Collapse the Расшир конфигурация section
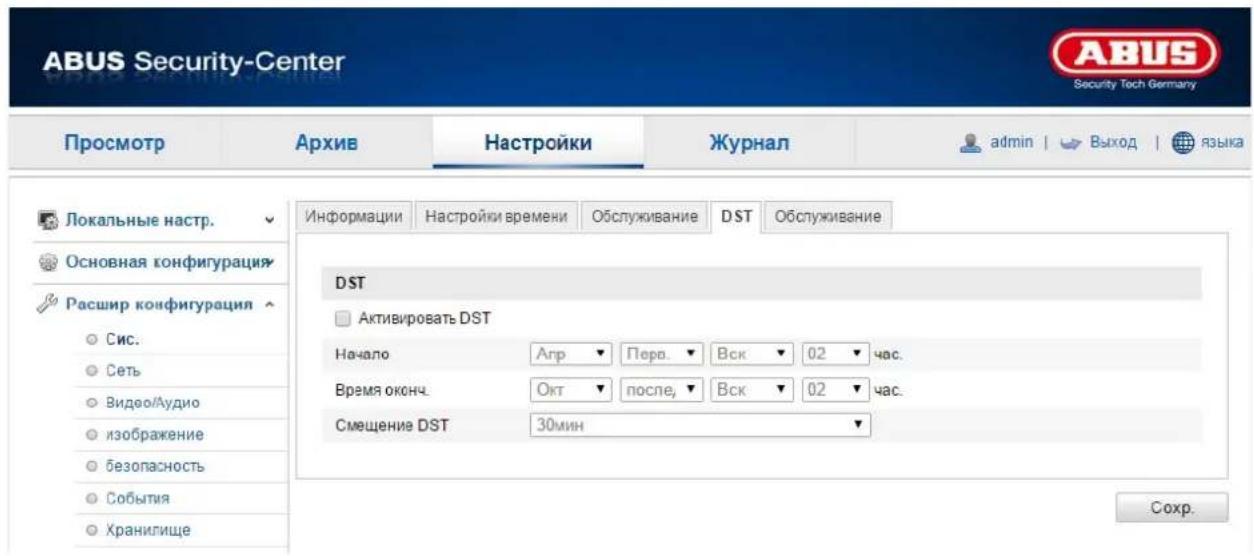This screenshot has width=1254, height=556. (269, 306)
